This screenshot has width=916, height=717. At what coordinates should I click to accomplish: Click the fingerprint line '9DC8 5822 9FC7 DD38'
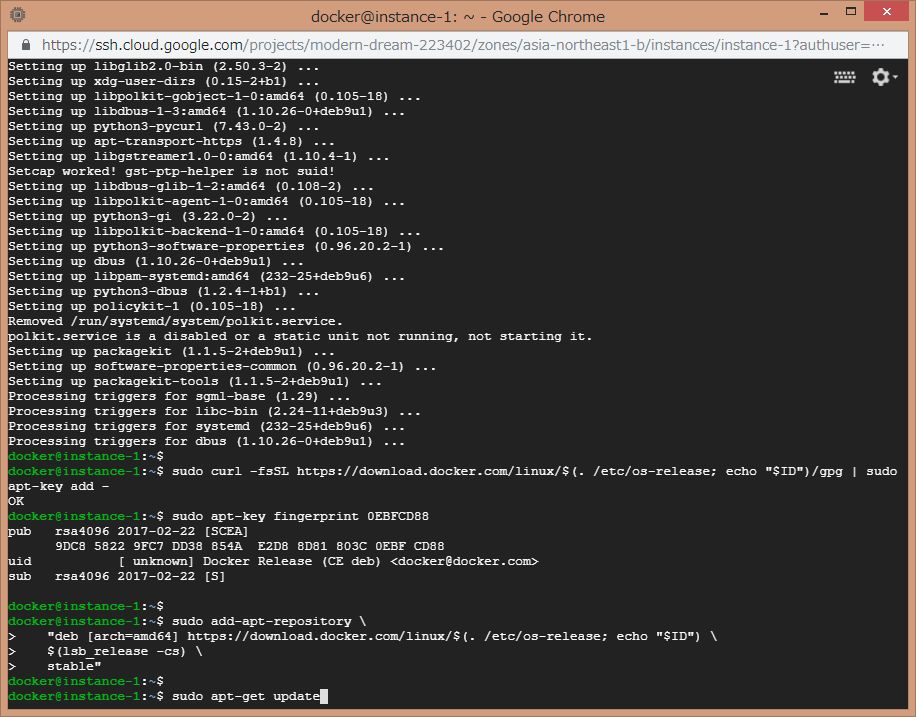click(250, 546)
